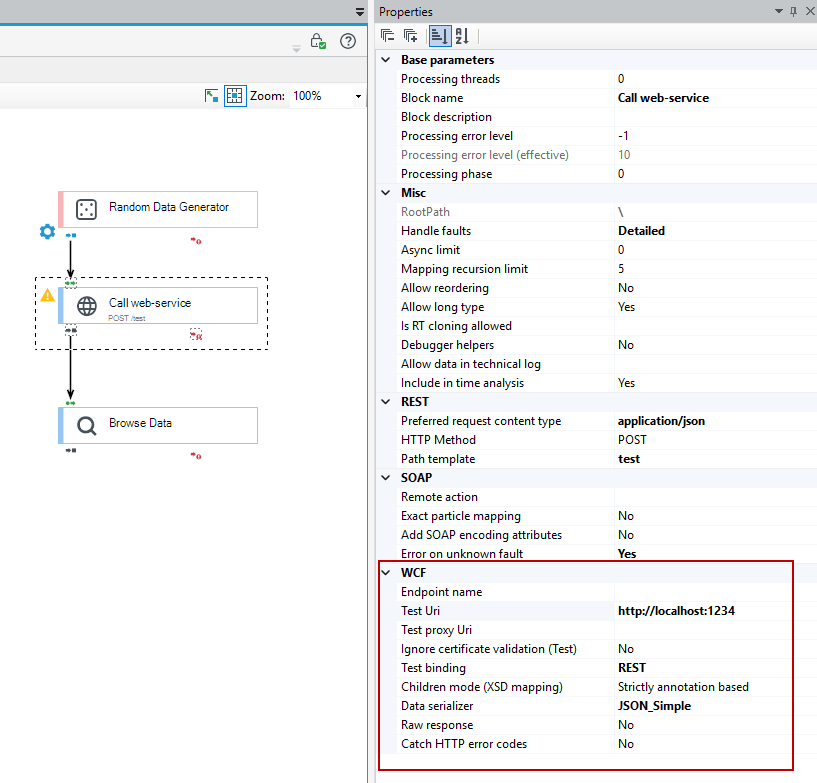Toggle categorized view in Properties toolbar

click(x=439, y=35)
